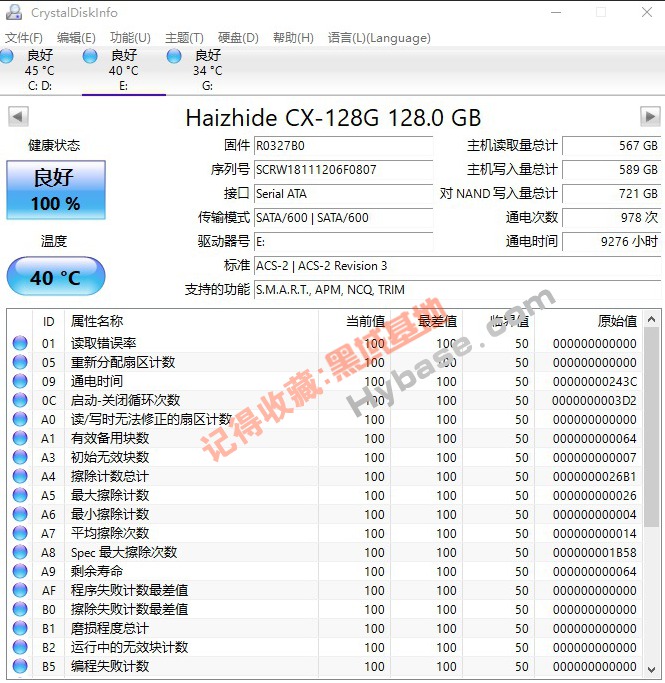Open the 语言(L)(Language) menu
Image resolution: width=665 pixels, height=683 pixels.
point(379,38)
